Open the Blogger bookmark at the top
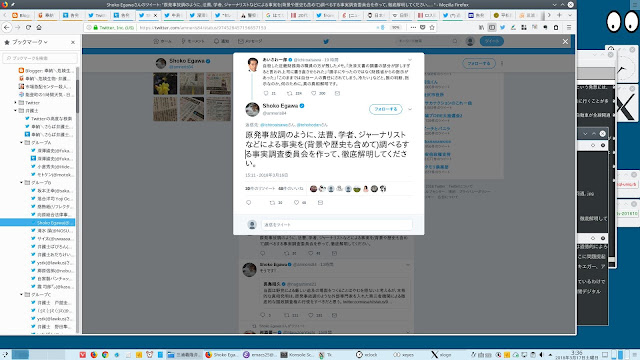The image size is (640, 360). coord(46,71)
